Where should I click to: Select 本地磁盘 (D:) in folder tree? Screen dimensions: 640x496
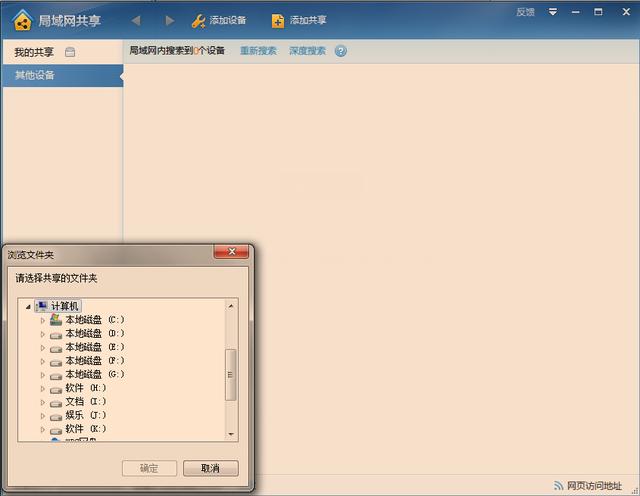click(94, 333)
